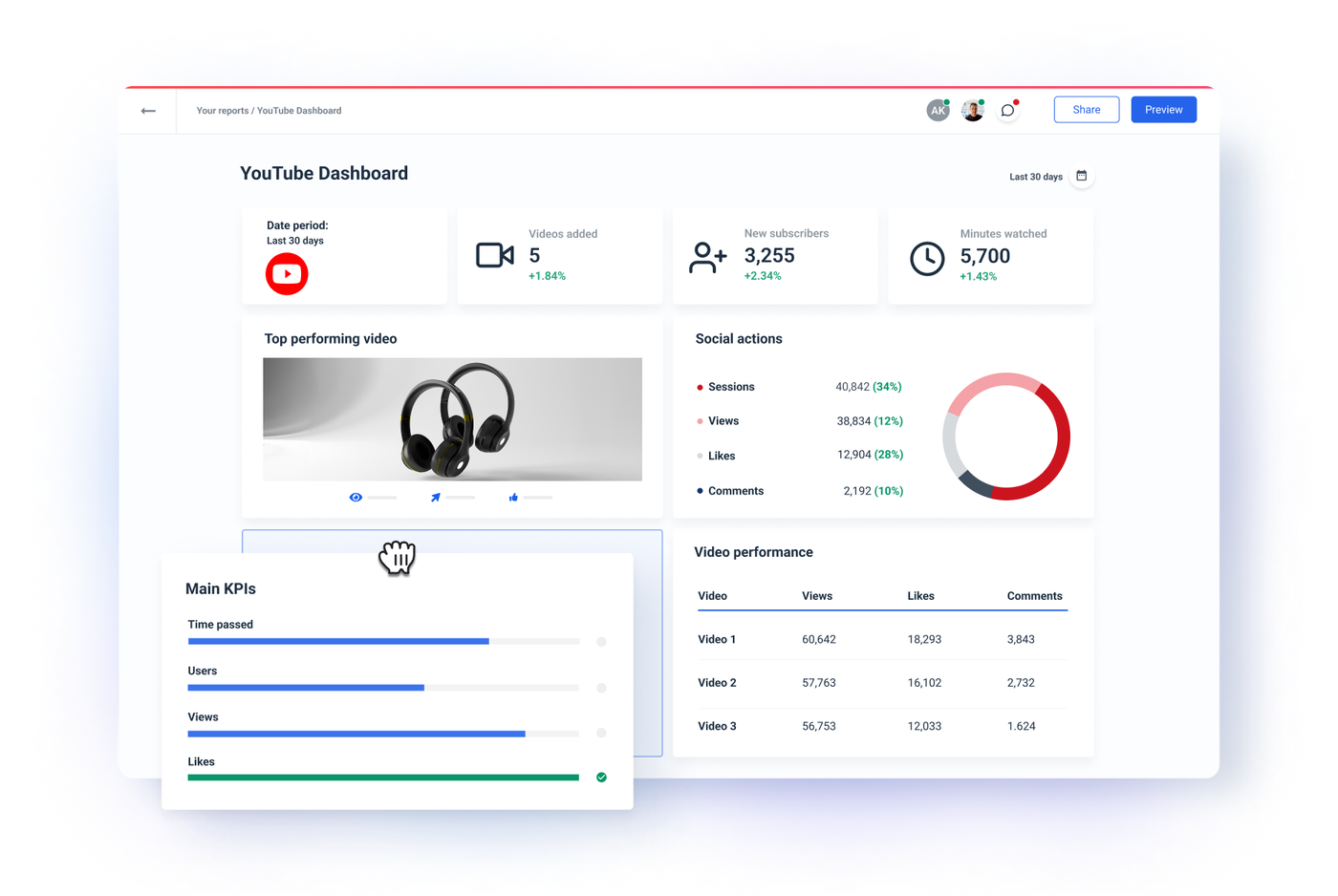Click the add-subscriber person icon
The image size is (1338, 896).
click(x=706, y=256)
